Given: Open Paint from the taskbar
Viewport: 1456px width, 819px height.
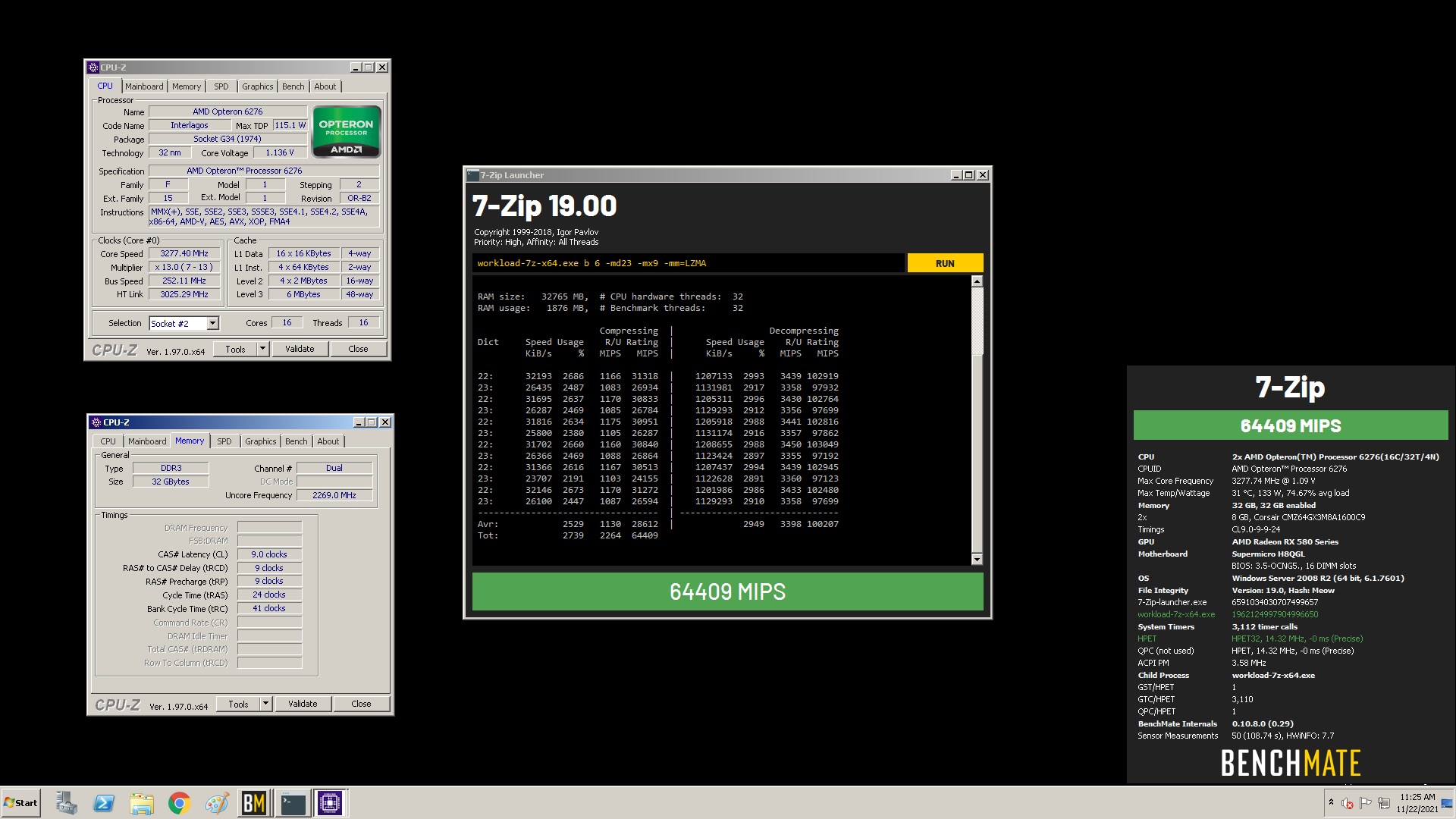Looking at the screenshot, I should (x=216, y=803).
